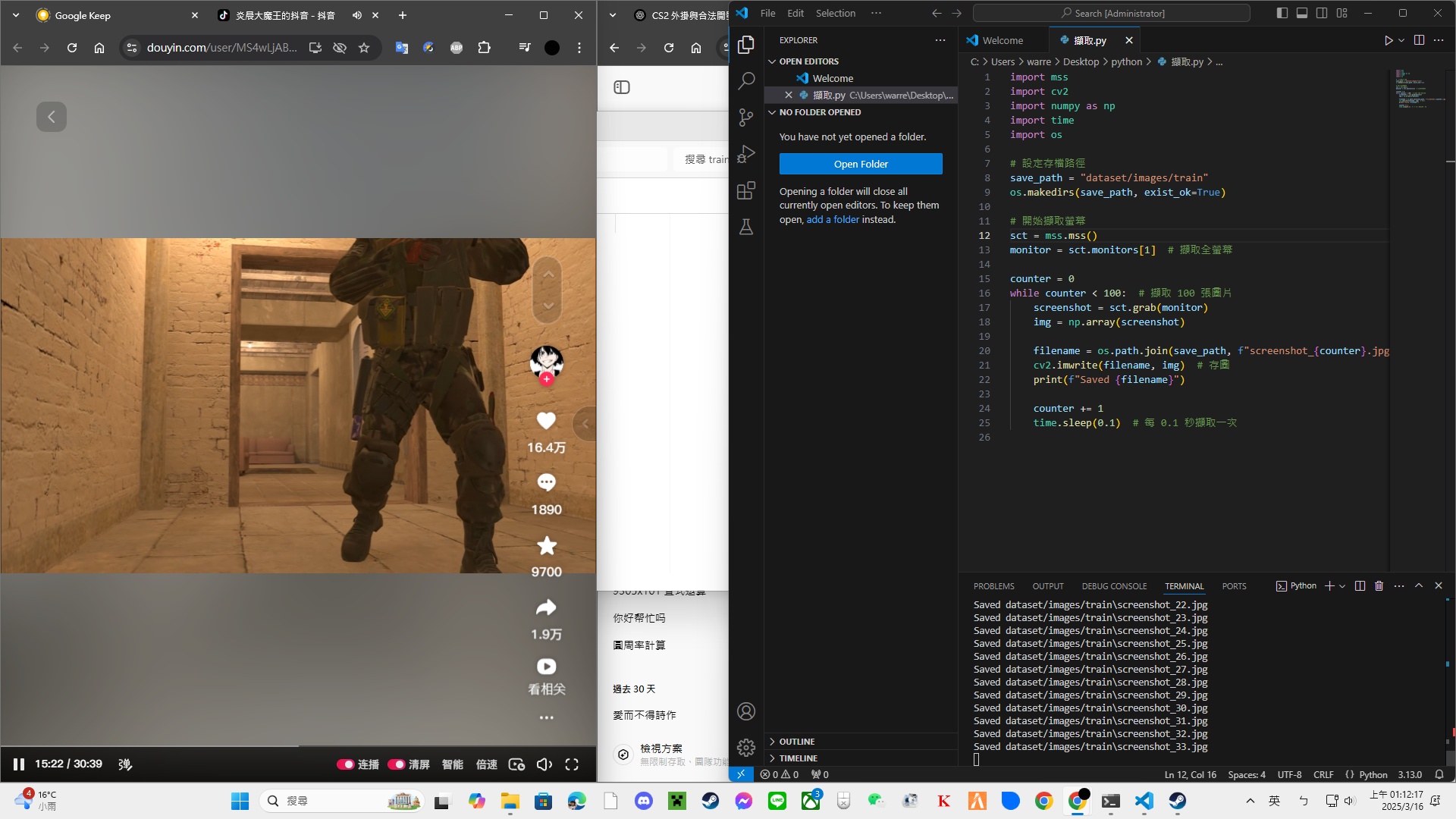Open the 倍速 playback speed control
Image resolution: width=1456 pixels, height=819 pixels.
(x=486, y=764)
